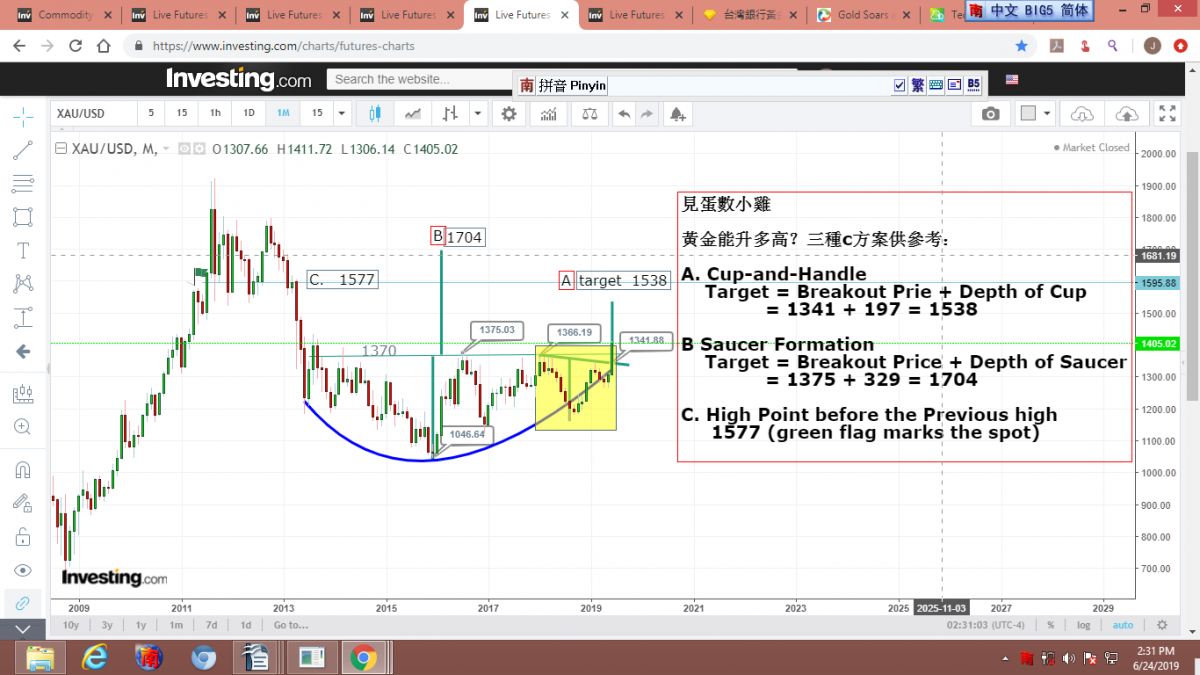Select the 1h interval
Image resolution: width=1200 pixels, height=675 pixels.
pyautogui.click(x=214, y=113)
